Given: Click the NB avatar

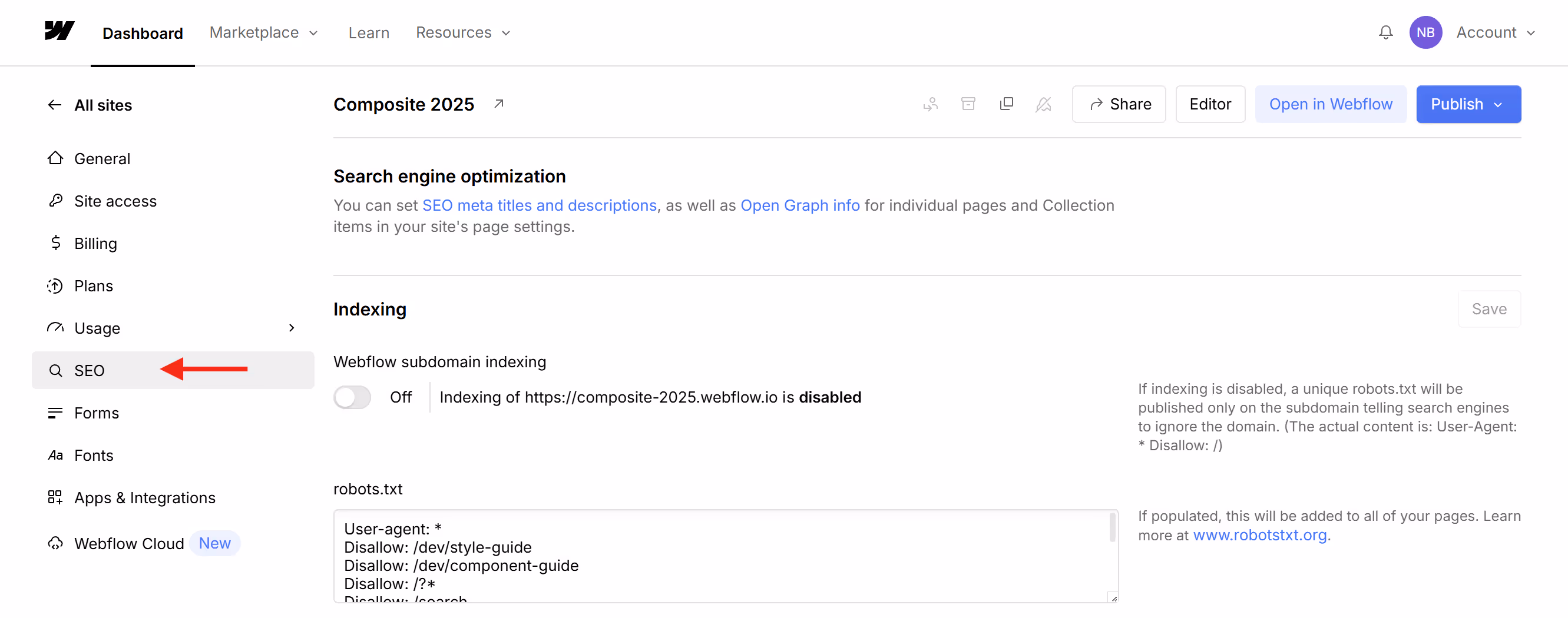Looking at the screenshot, I should [1425, 32].
